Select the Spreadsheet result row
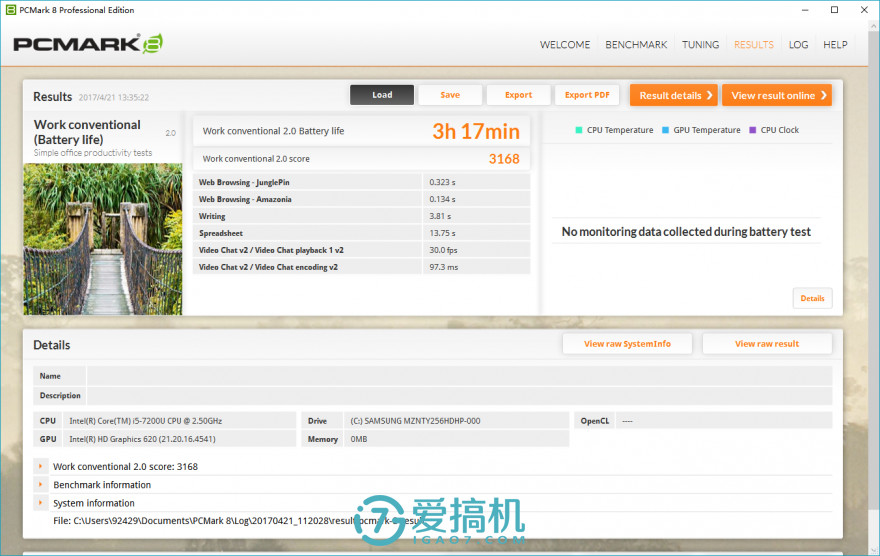The image size is (880, 556). [361, 233]
